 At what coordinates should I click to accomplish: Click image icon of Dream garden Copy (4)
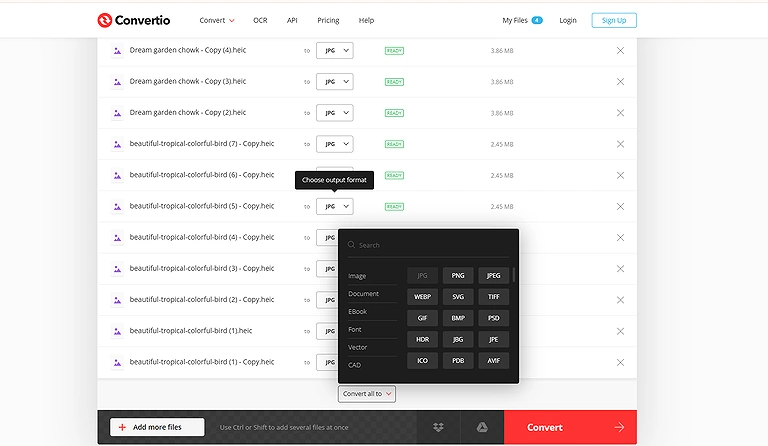pos(117,50)
